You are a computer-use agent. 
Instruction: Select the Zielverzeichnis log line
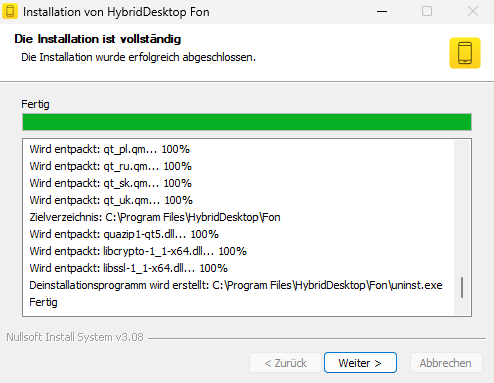155,217
